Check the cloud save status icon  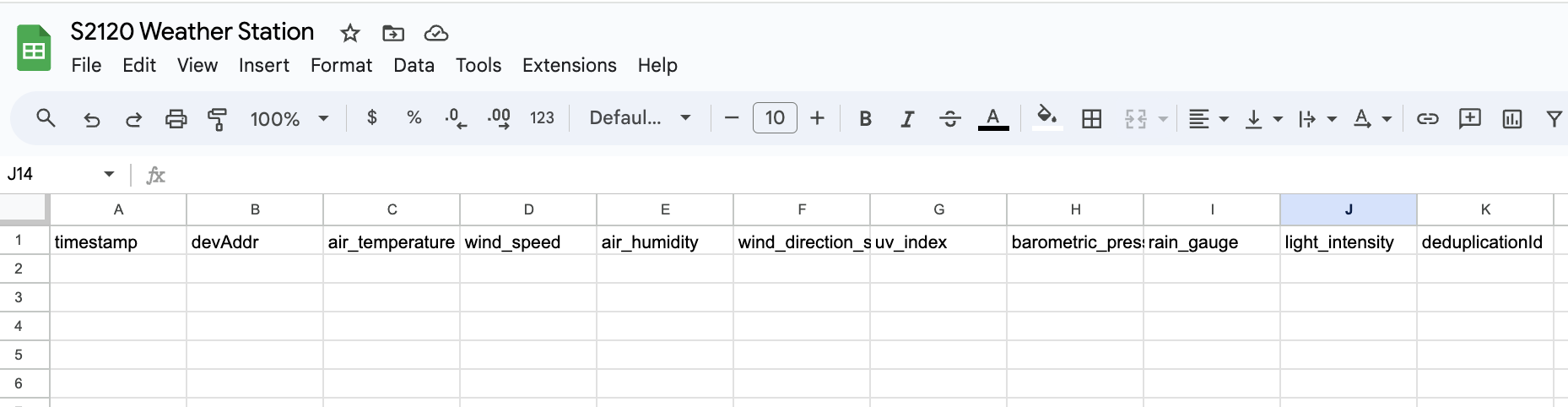coord(435,33)
